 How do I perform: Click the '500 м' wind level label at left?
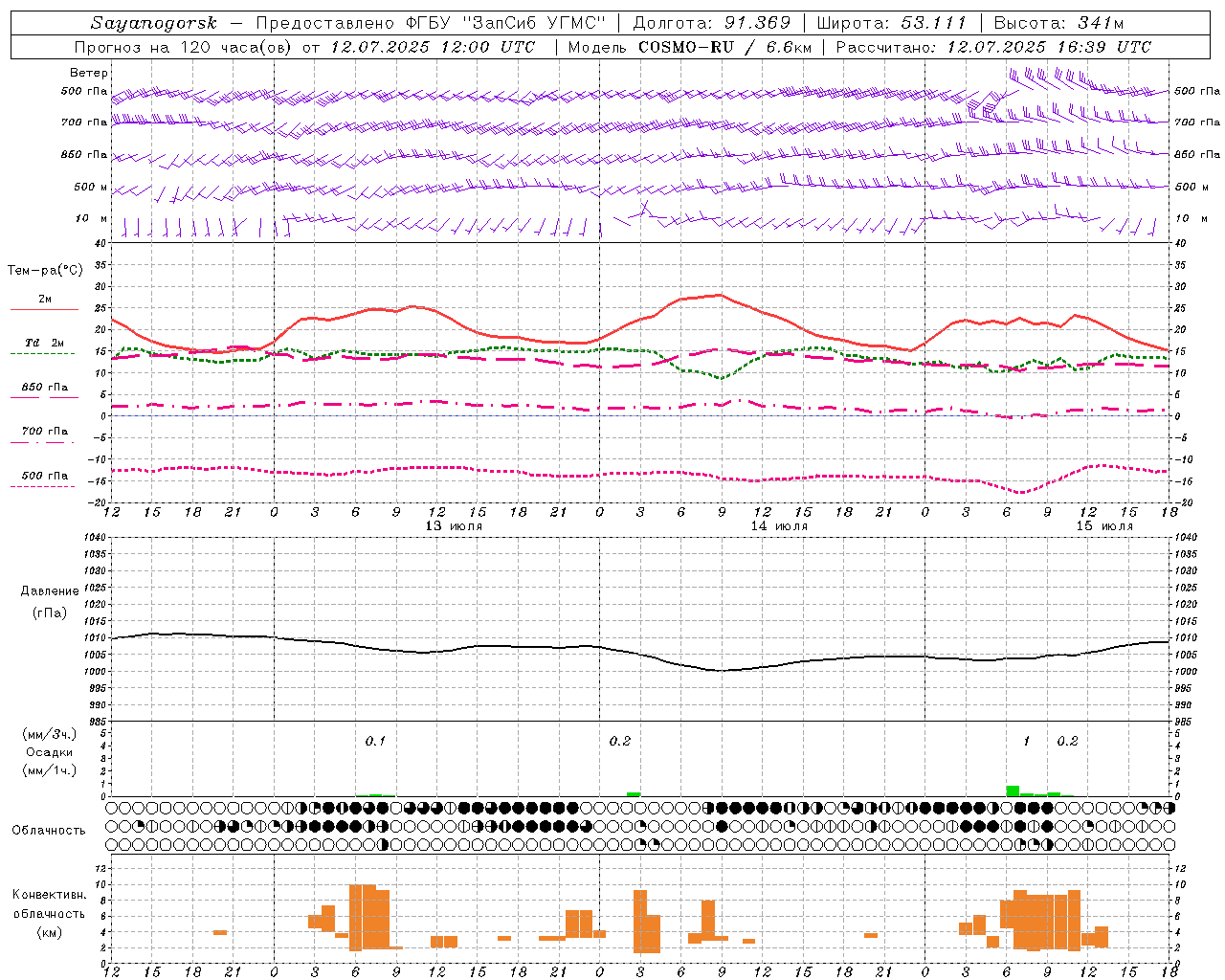pos(91,188)
